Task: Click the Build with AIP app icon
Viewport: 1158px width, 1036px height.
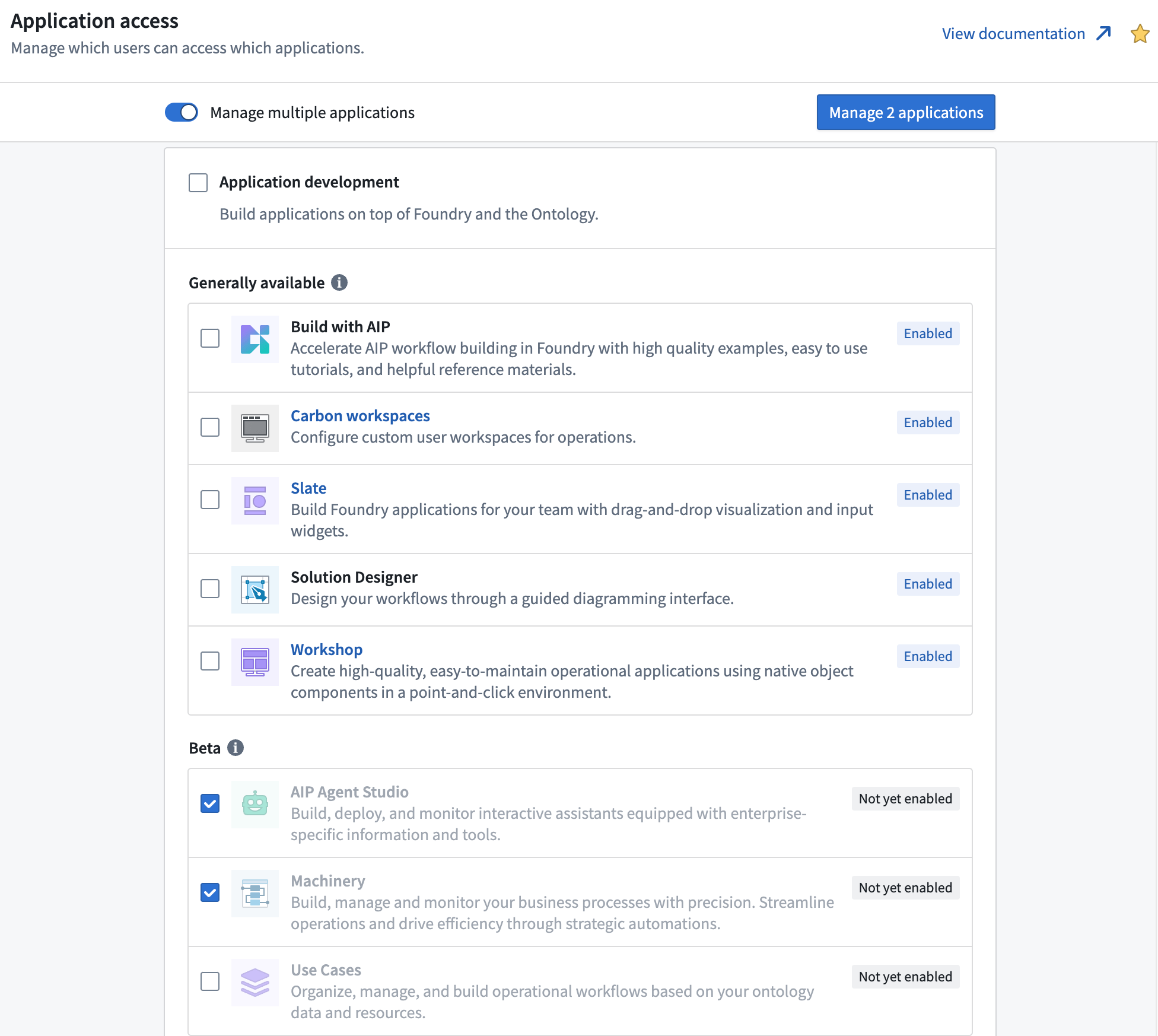Action: 254,339
